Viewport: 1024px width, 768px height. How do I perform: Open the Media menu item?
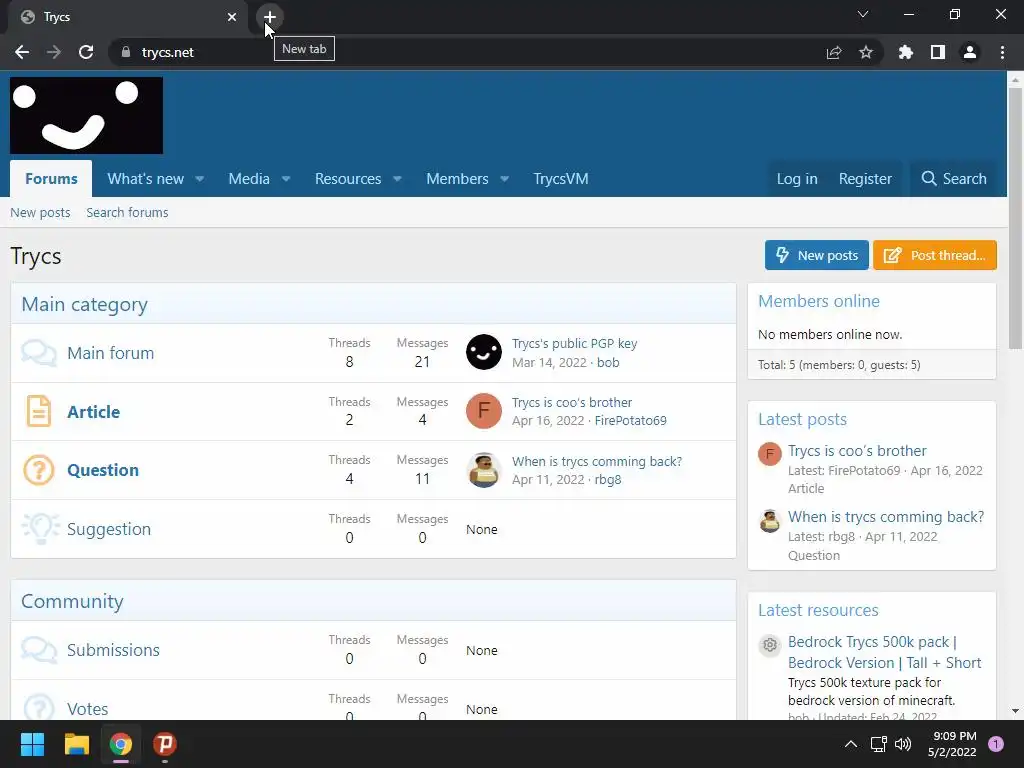(249, 179)
